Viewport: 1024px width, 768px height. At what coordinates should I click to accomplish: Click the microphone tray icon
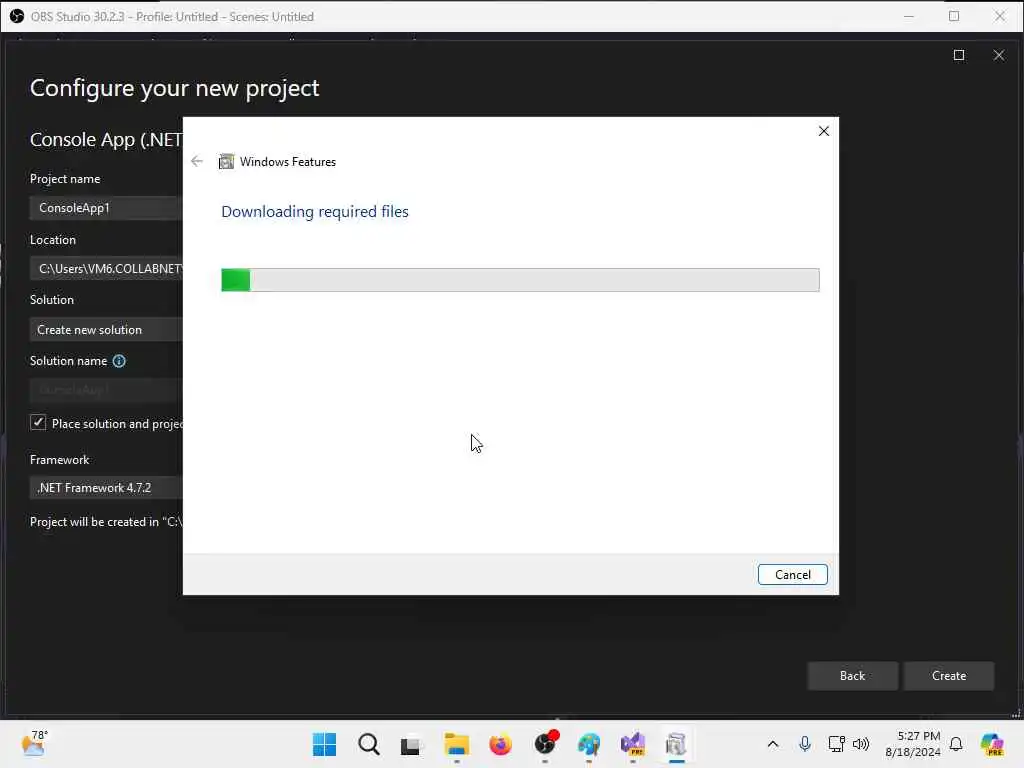click(x=805, y=744)
